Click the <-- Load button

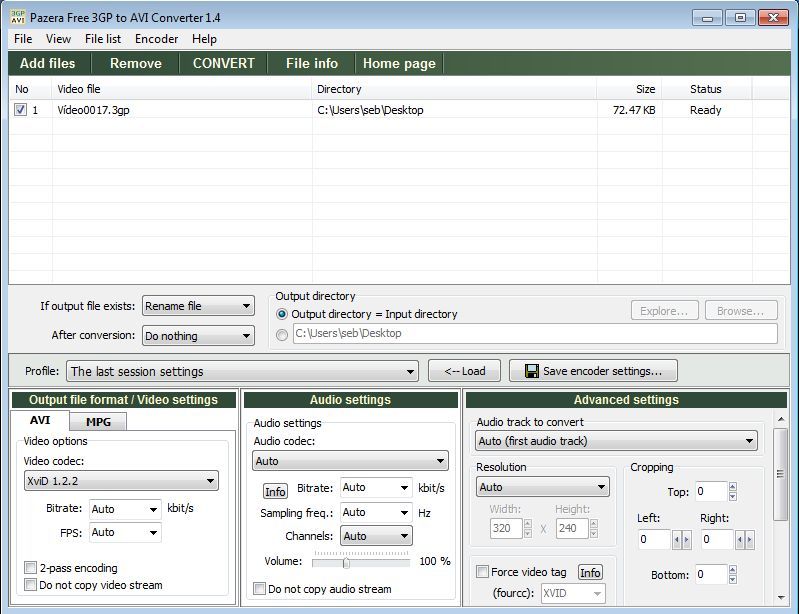[465, 371]
